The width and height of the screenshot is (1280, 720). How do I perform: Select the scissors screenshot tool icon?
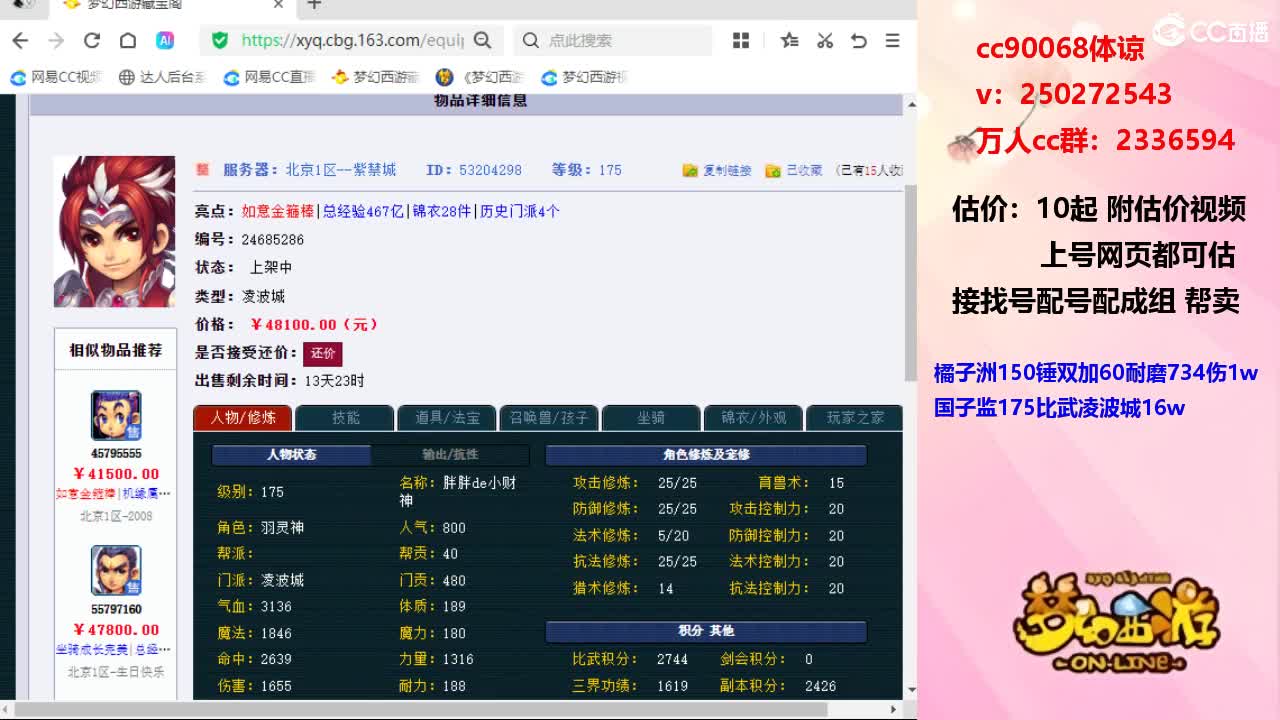pos(825,40)
